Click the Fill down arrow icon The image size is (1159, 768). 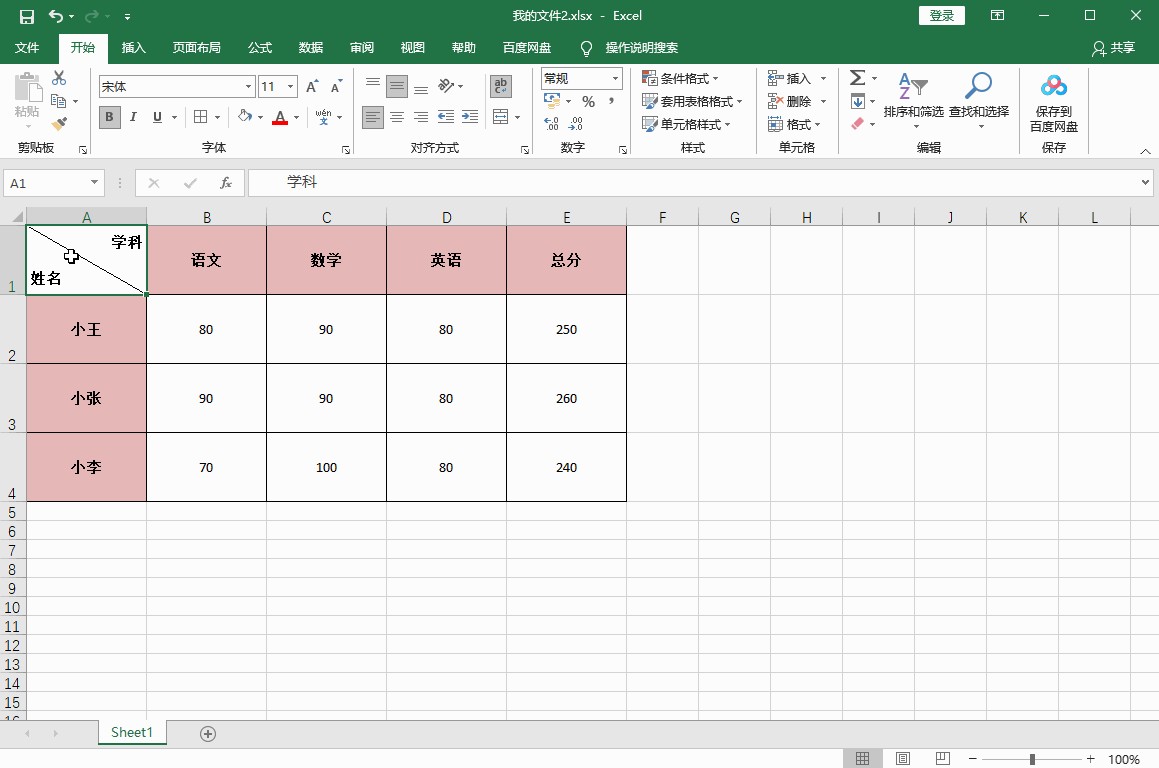(857, 101)
